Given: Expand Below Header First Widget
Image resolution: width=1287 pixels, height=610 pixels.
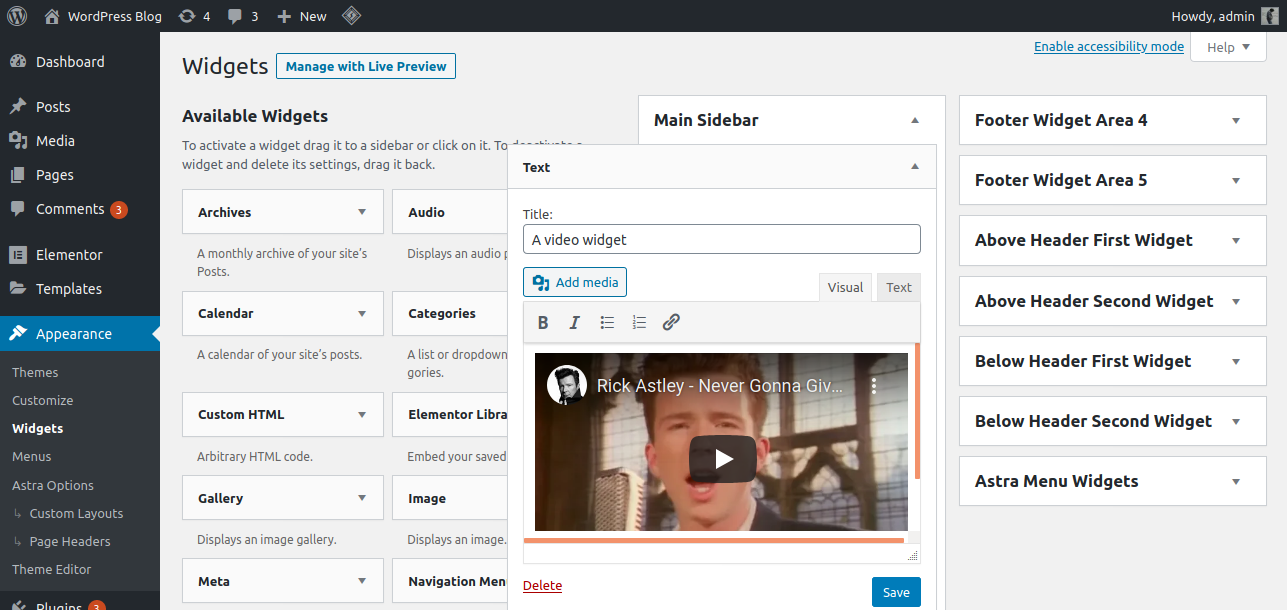Looking at the screenshot, I should click(x=1236, y=361).
